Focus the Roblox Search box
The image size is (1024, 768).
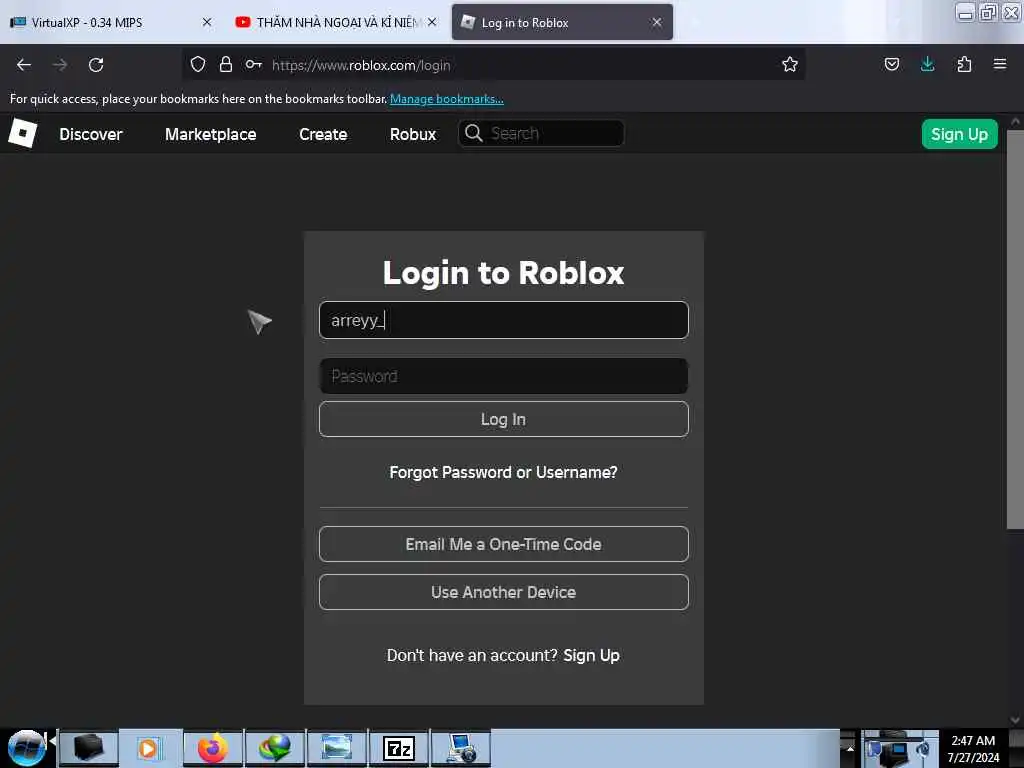(x=541, y=133)
